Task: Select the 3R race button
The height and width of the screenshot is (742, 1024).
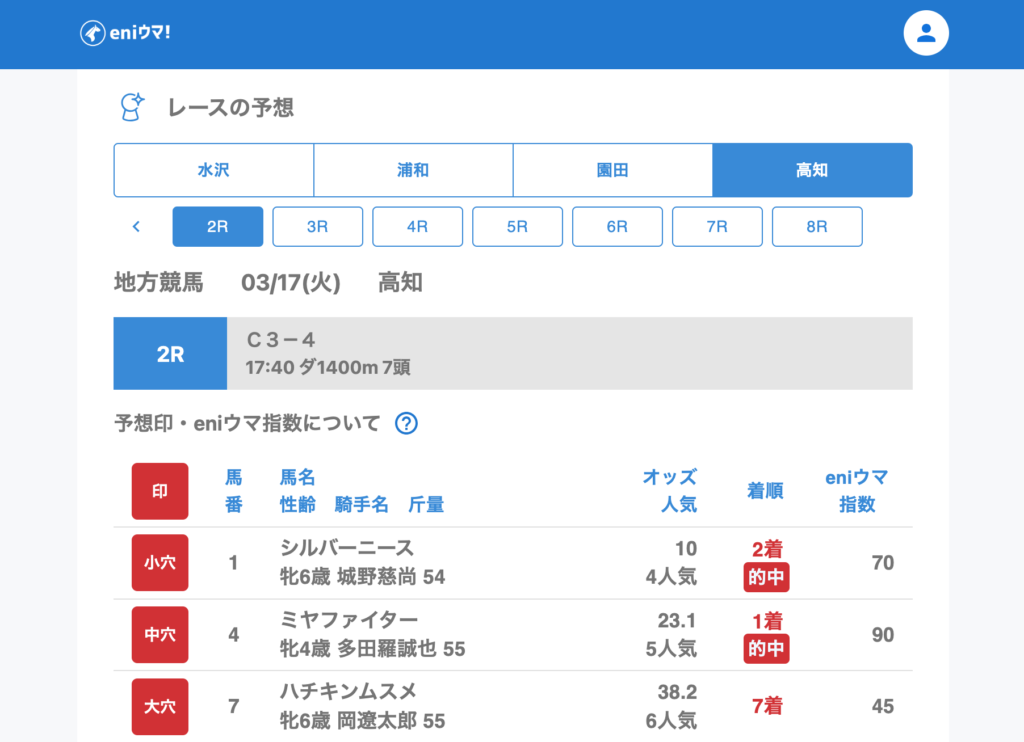Action: coord(317,227)
